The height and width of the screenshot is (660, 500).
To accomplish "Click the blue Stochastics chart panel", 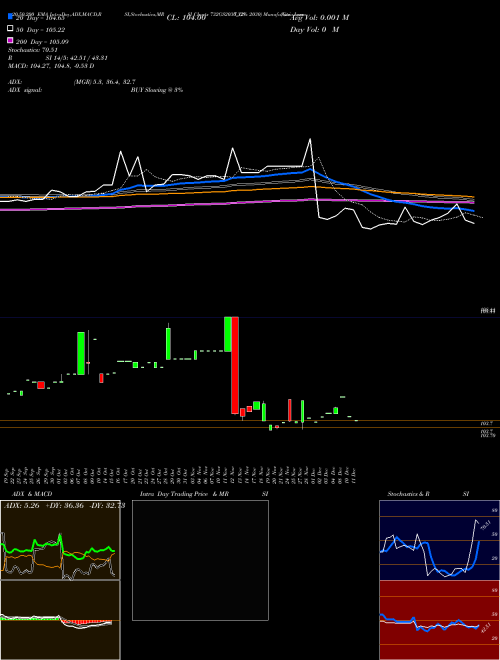I will [x=439, y=540].
